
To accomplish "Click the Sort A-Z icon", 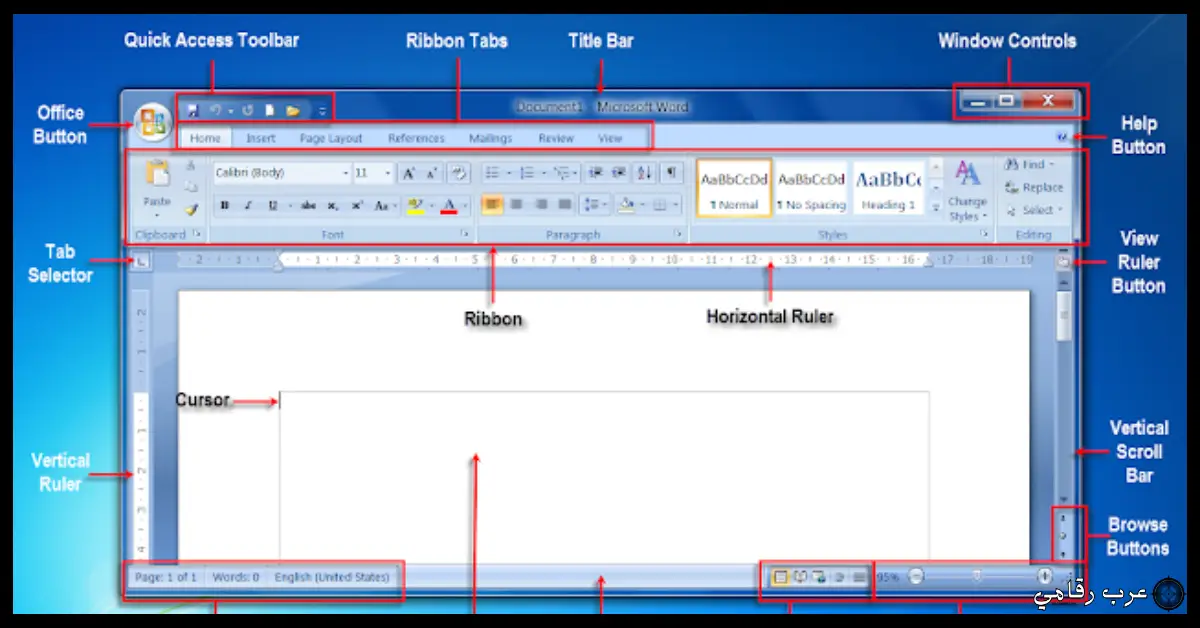I will pyautogui.click(x=645, y=173).
